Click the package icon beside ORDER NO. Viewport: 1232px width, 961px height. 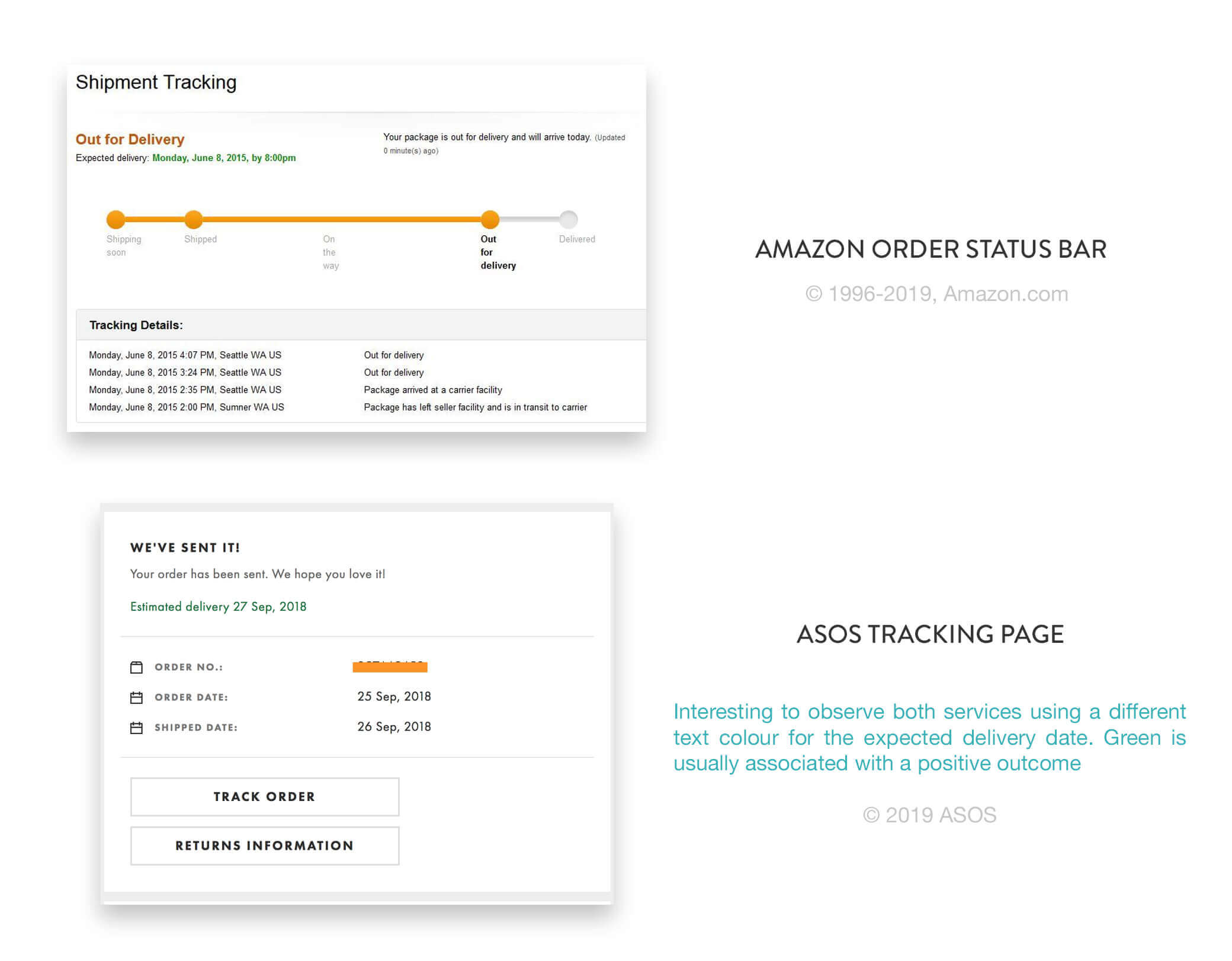click(x=136, y=667)
